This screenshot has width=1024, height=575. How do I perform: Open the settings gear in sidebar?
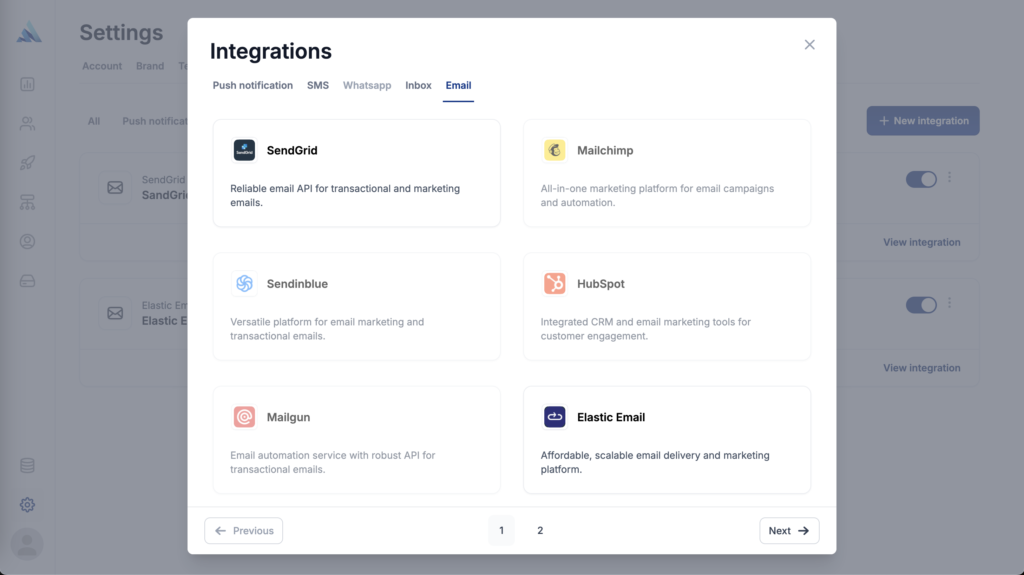pyautogui.click(x=27, y=504)
